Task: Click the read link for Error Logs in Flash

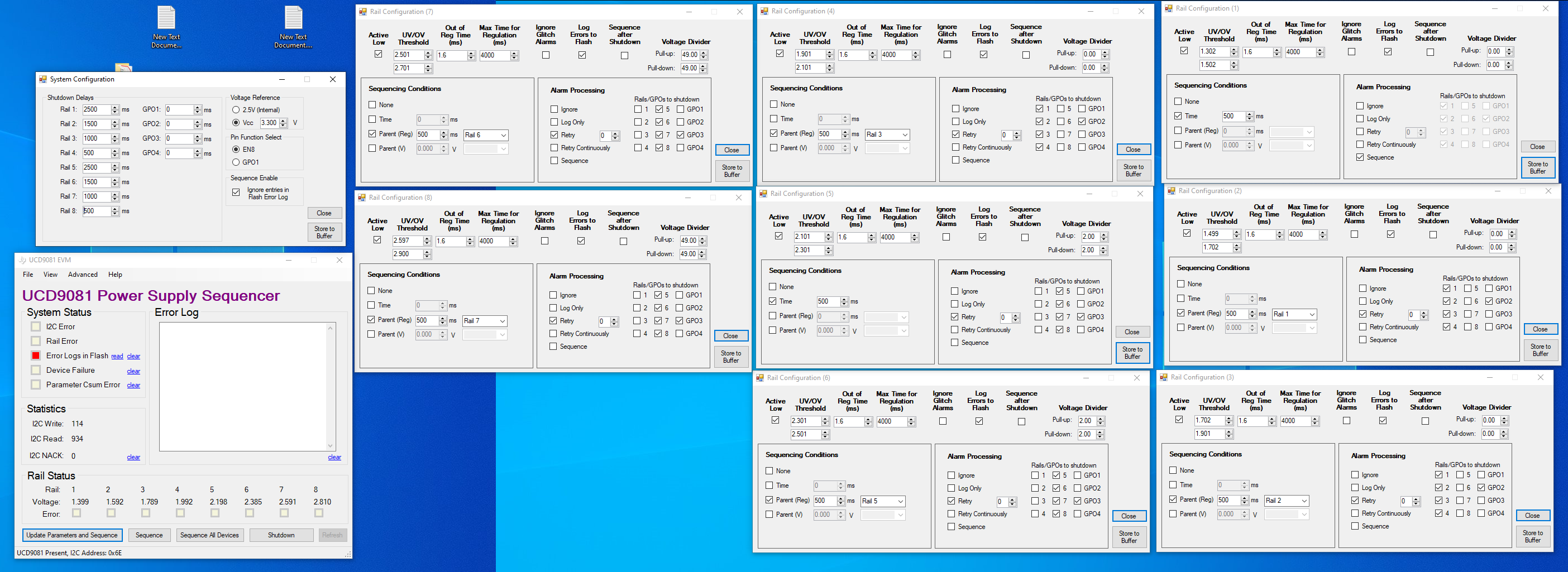Action: (117, 357)
